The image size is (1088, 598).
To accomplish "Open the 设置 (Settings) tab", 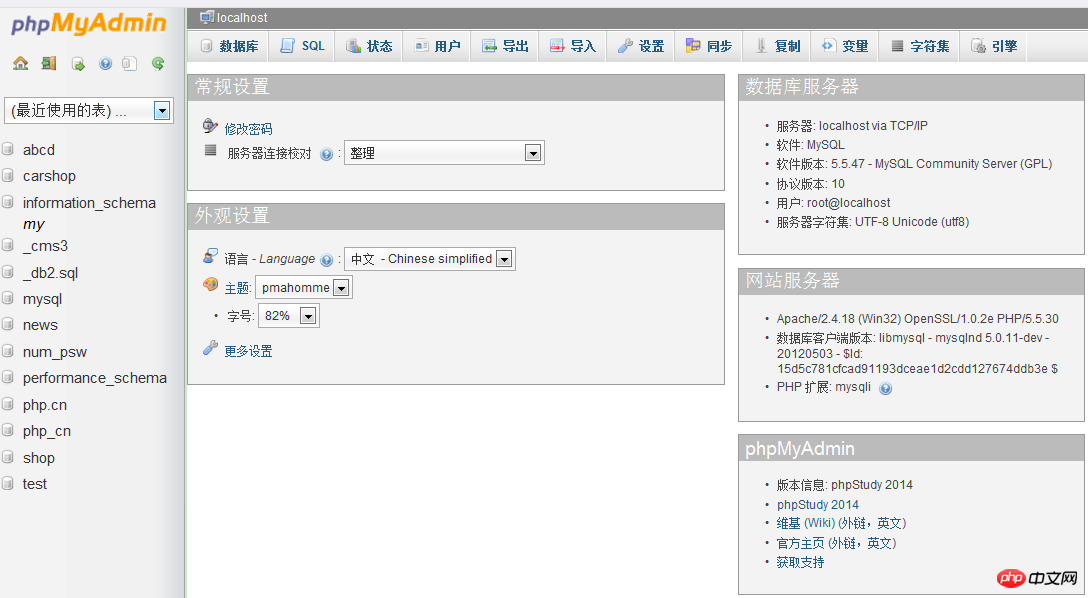I will (640, 46).
